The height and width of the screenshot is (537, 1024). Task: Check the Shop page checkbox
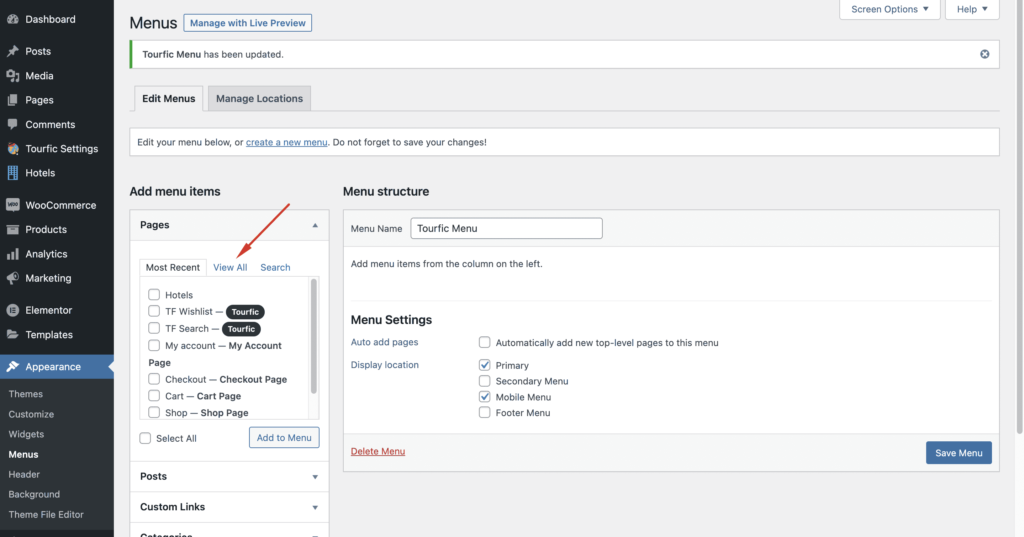(x=154, y=412)
